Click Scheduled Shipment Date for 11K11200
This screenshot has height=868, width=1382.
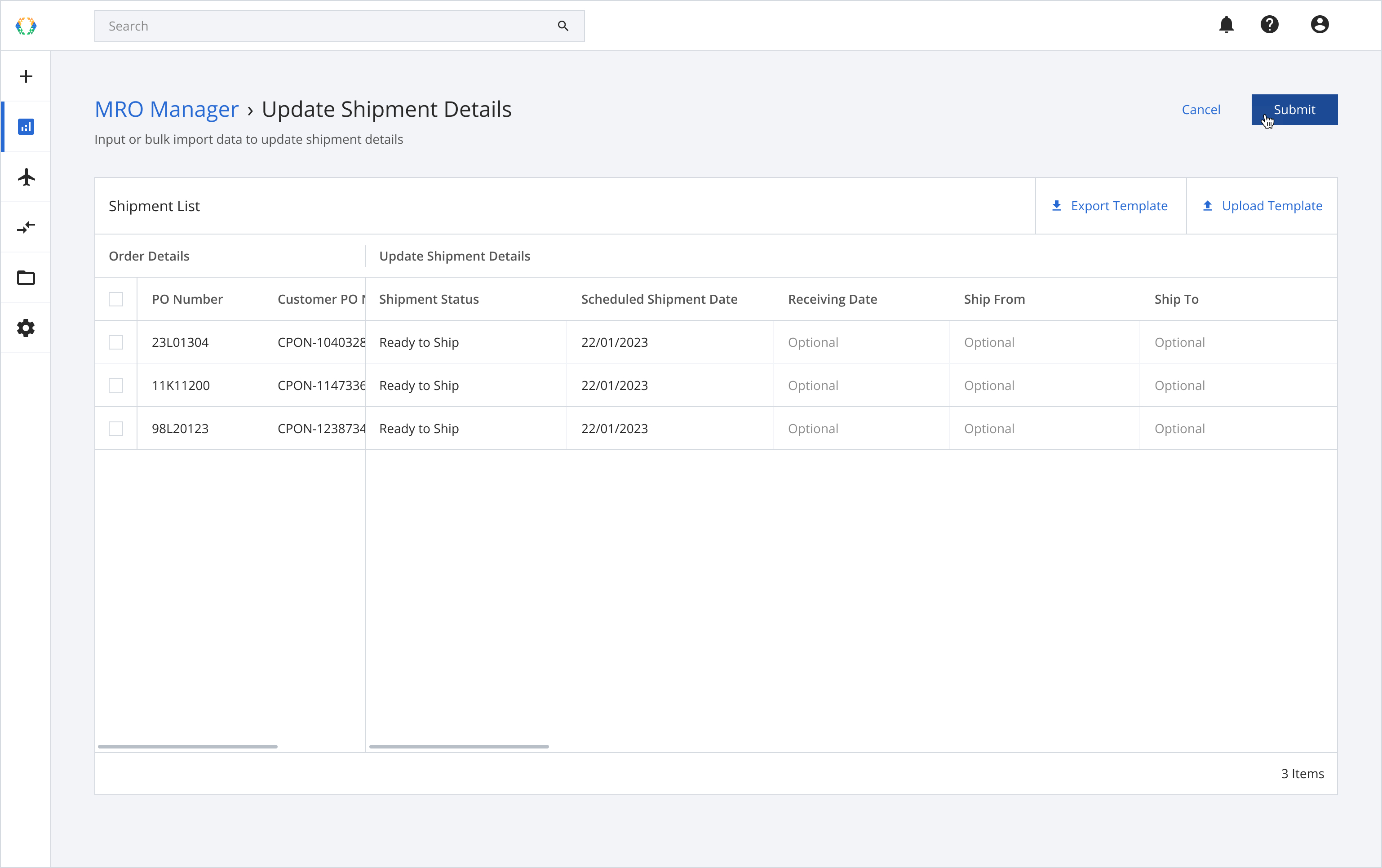tap(670, 385)
